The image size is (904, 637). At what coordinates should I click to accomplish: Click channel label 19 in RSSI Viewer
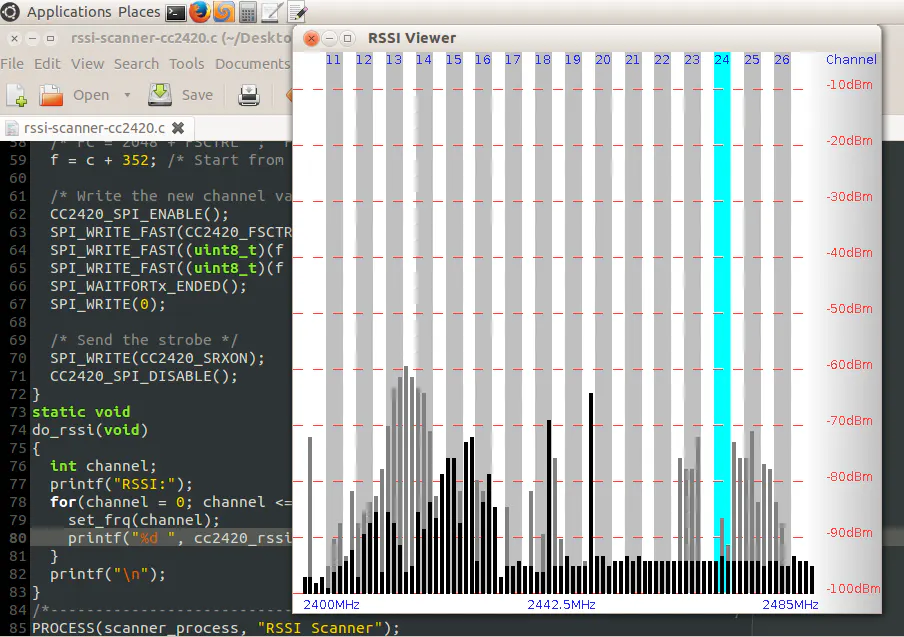pos(572,60)
